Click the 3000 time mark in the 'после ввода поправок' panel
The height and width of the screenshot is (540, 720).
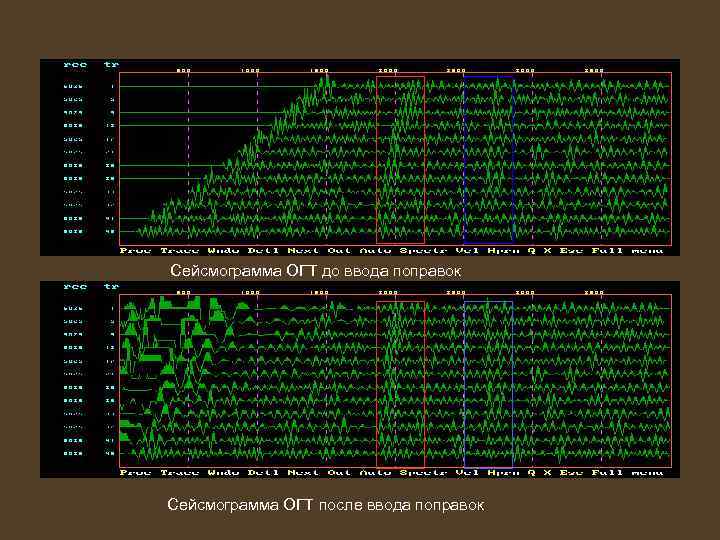(x=525, y=292)
